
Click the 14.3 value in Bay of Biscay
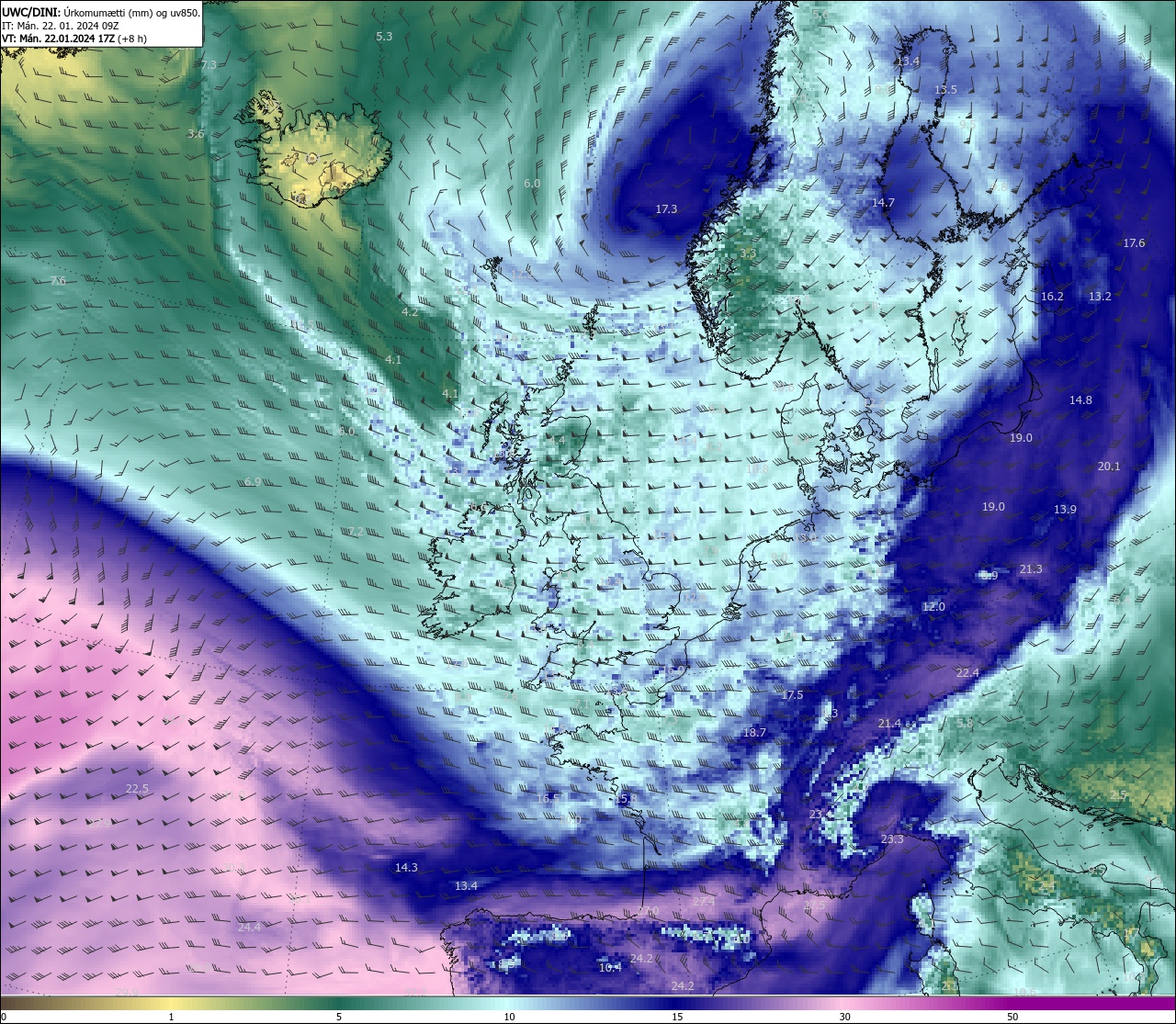[x=406, y=868]
